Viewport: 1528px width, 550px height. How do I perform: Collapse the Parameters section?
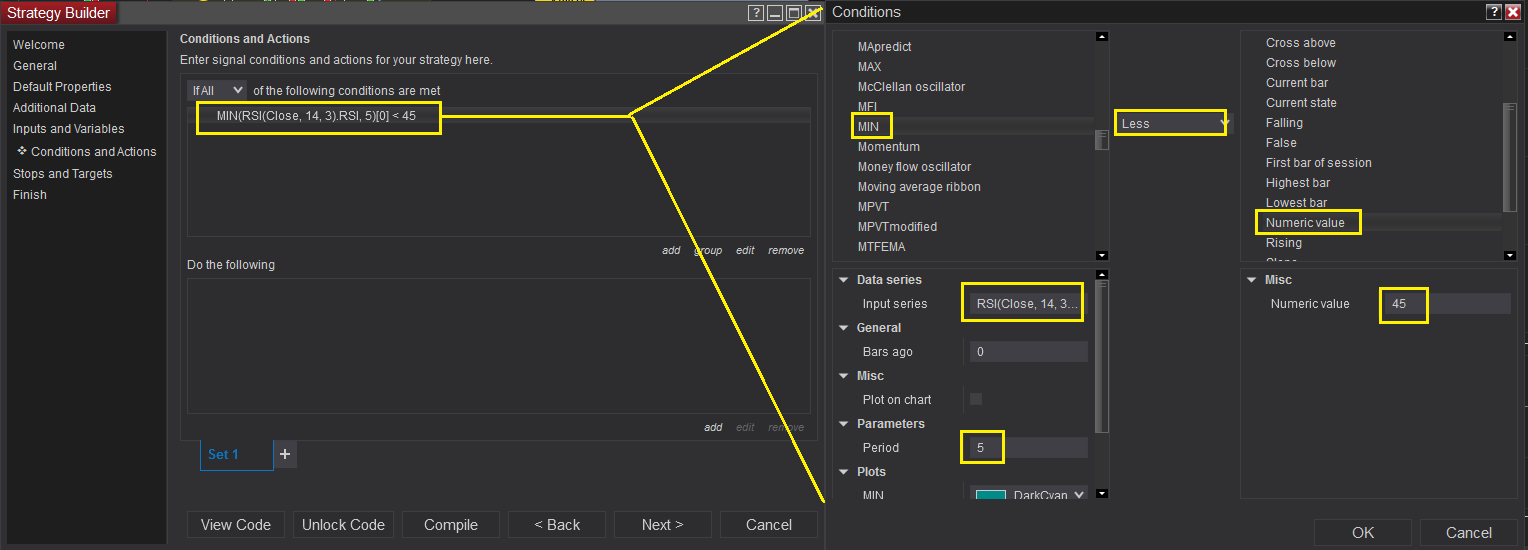(845, 424)
